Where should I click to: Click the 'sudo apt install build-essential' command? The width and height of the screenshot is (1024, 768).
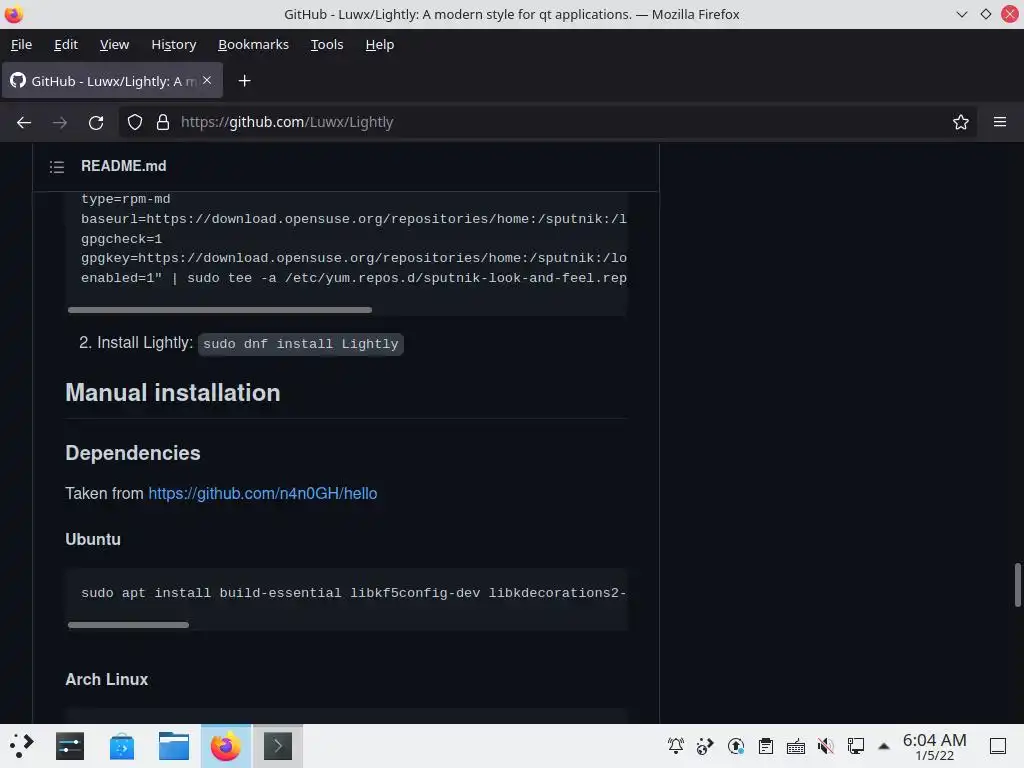pyautogui.click(x=353, y=593)
